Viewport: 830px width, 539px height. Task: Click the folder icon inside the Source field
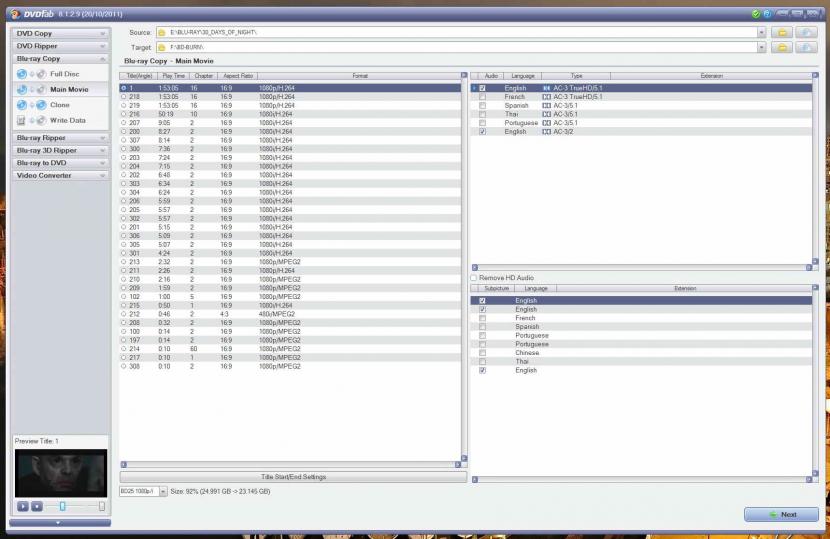[162, 33]
